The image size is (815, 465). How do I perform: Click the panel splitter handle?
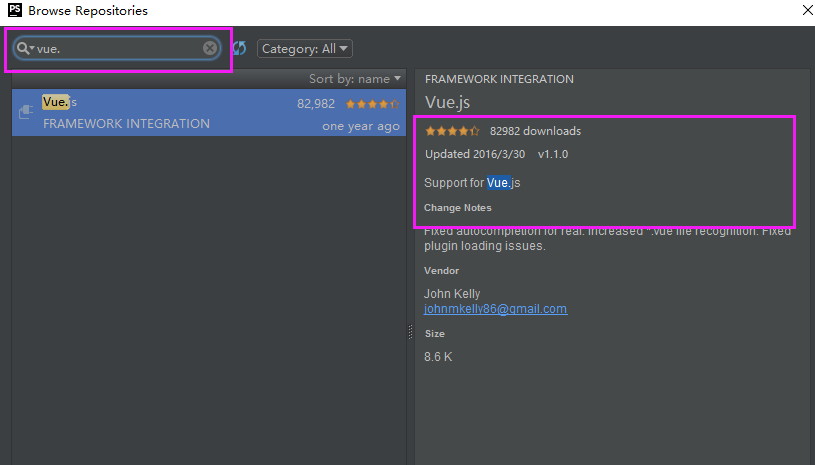point(410,331)
